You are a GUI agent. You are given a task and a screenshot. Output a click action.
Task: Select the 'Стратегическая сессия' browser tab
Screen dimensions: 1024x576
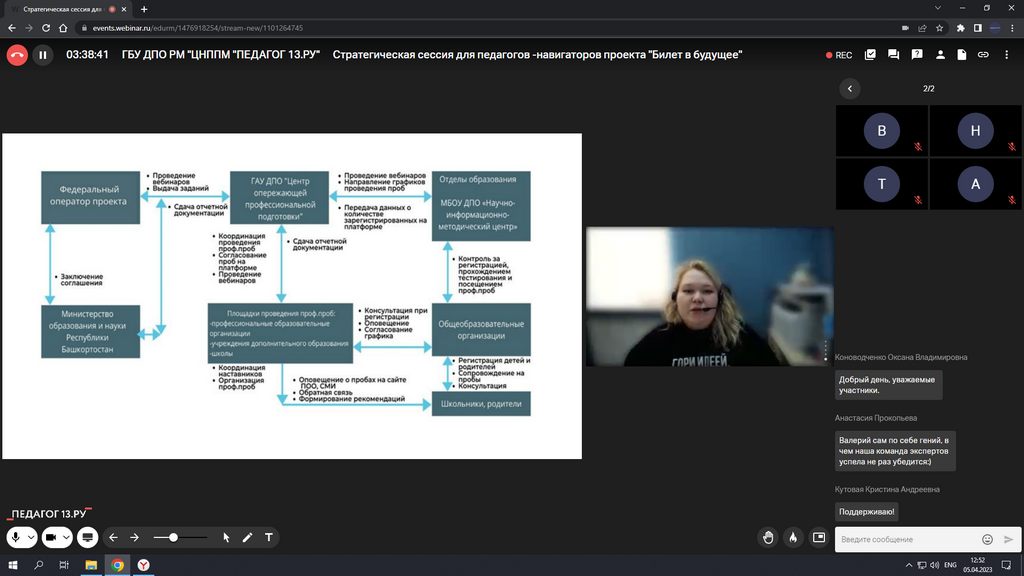pyautogui.click(x=65, y=9)
